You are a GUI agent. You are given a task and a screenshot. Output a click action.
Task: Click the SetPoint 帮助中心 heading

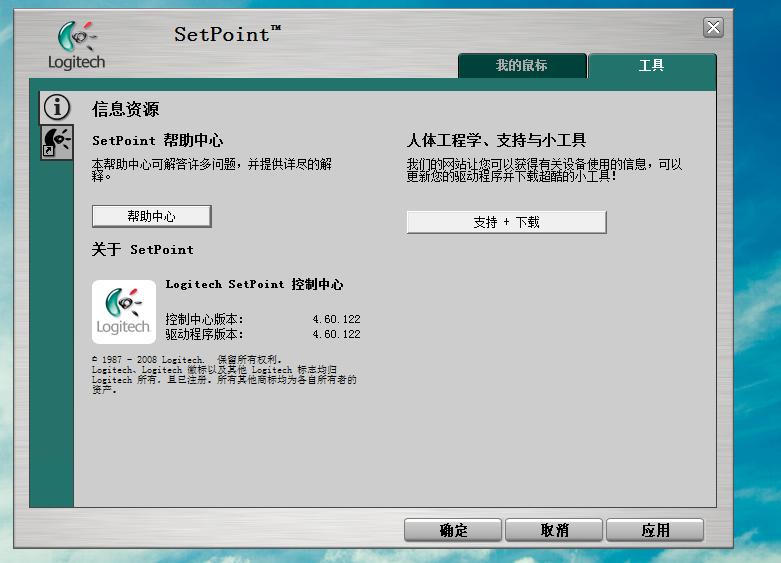tap(157, 140)
